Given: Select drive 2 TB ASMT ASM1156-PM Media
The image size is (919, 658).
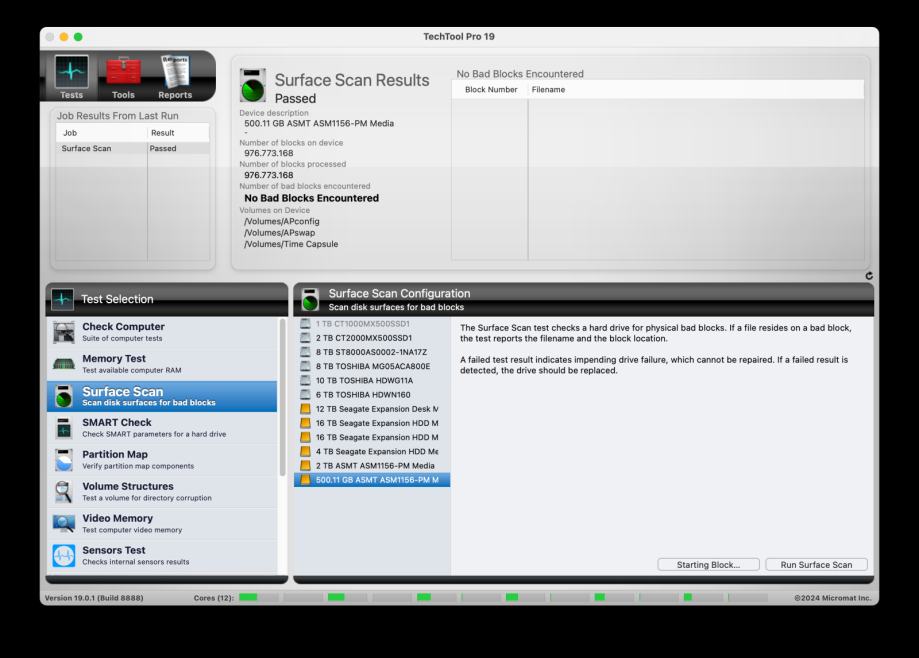Looking at the screenshot, I should [372, 466].
